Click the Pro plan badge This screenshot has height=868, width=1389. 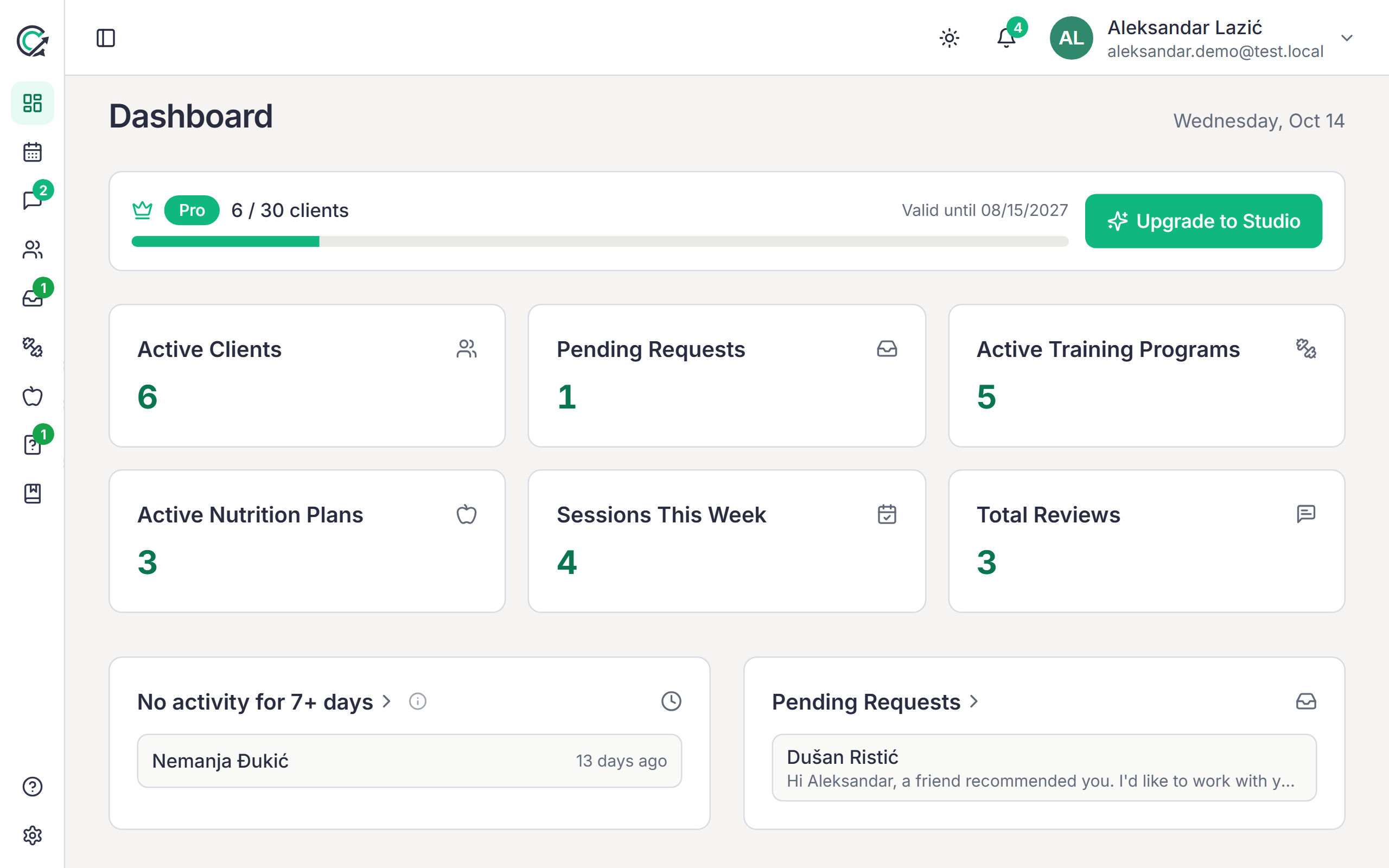click(x=192, y=210)
